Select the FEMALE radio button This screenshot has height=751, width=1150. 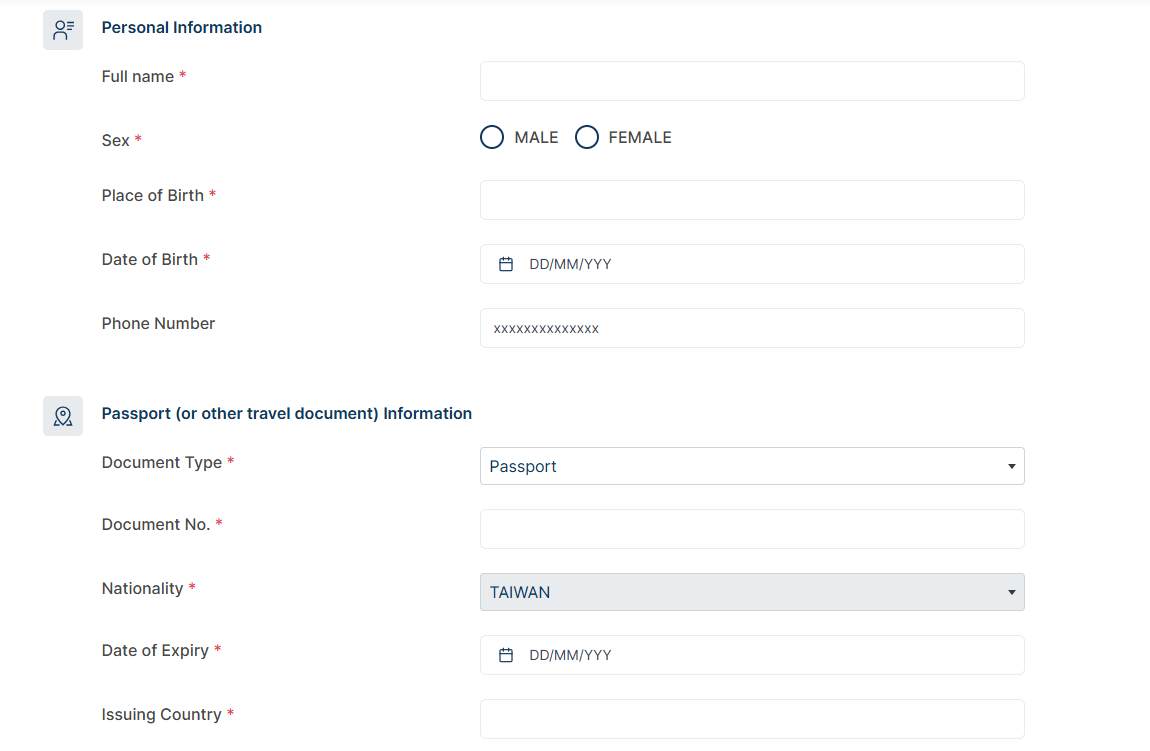[587, 137]
